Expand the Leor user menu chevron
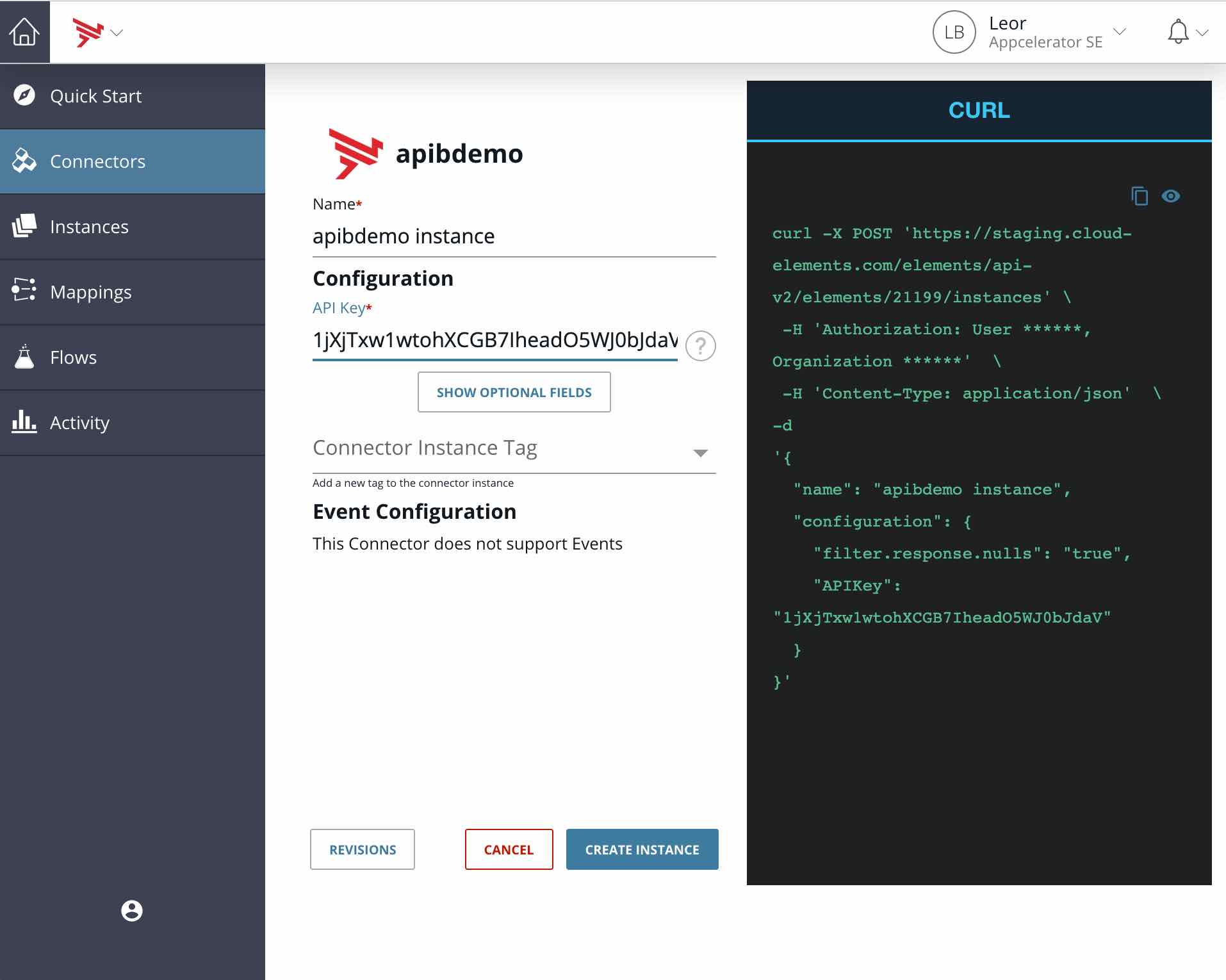1226x980 pixels. [x=1120, y=31]
